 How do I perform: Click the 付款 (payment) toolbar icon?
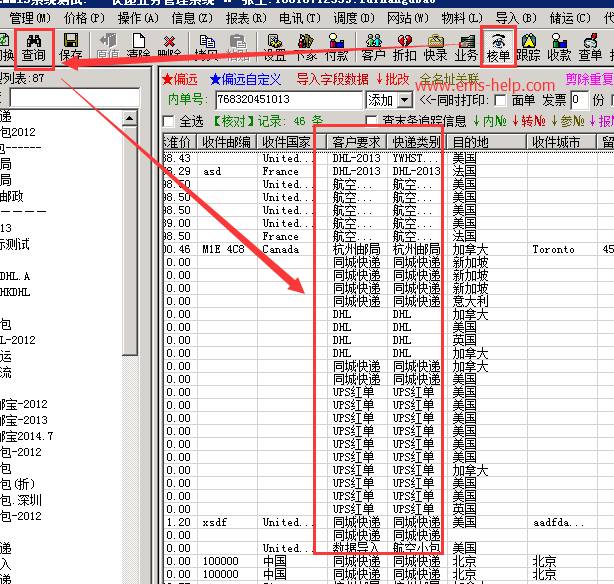click(336, 48)
